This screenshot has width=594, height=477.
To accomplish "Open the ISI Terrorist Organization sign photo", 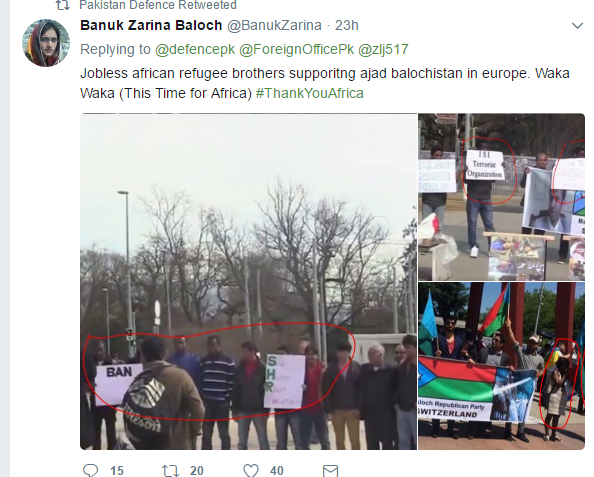I will (502, 197).
